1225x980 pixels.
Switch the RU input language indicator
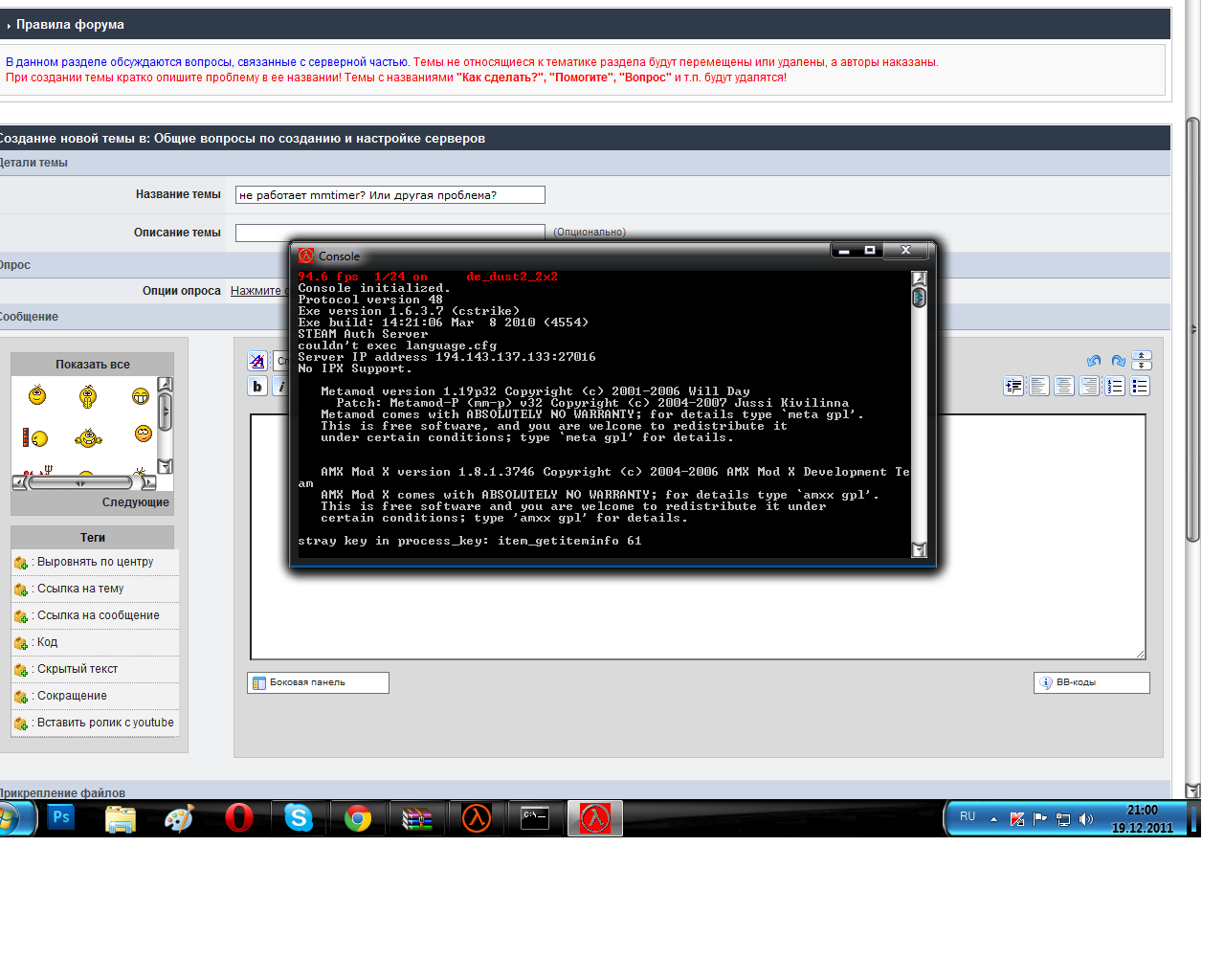[x=968, y=816]
